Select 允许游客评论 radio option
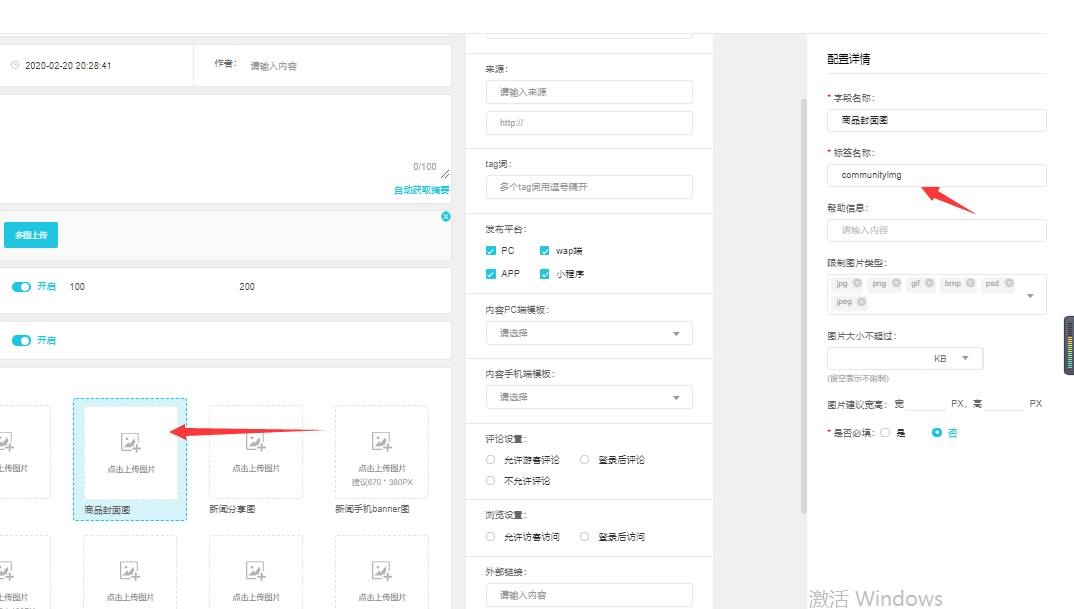The height and width of the screenshot is (609, 1074). [490, 460]
